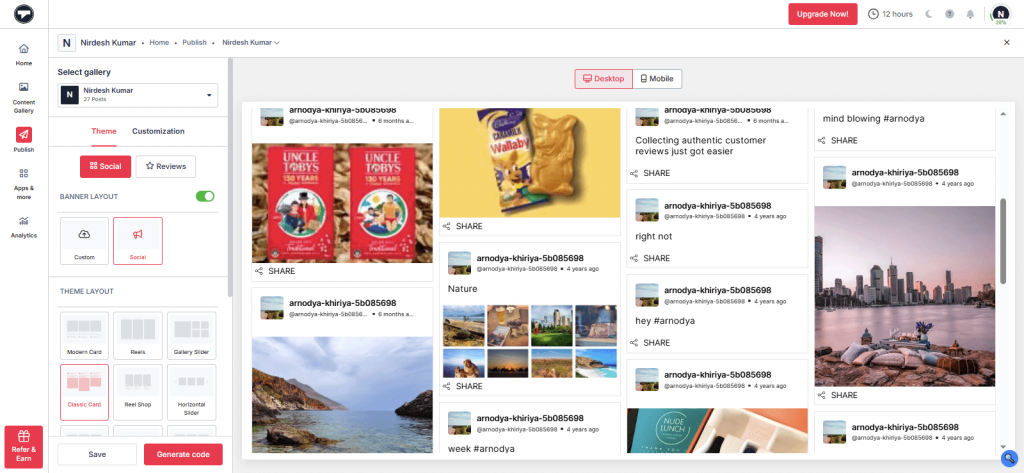This screenshot has width=1024, height=473.
Task: Expand the Select gallery dropdown
Action: tap(138, 95)
